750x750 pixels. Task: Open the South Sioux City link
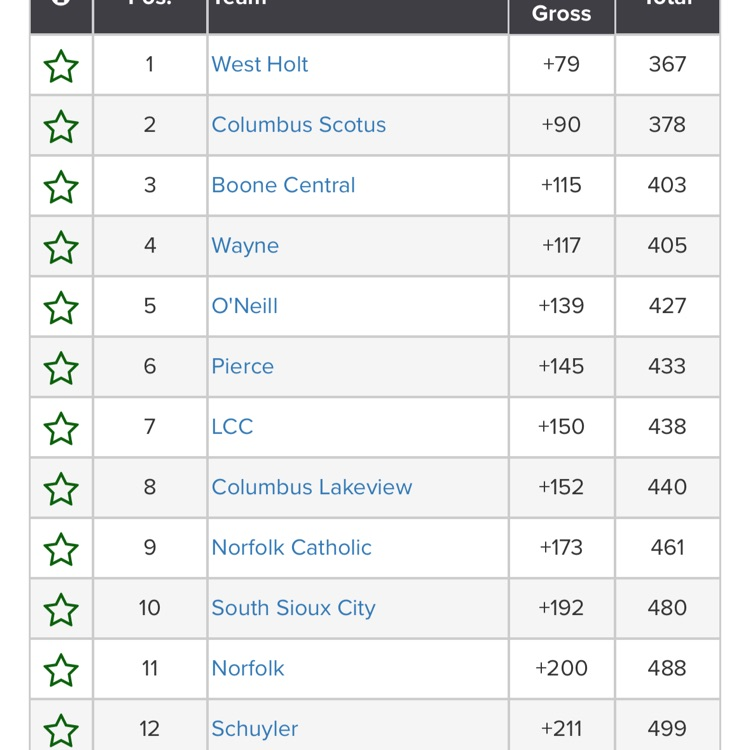click(x=293, y=608)
